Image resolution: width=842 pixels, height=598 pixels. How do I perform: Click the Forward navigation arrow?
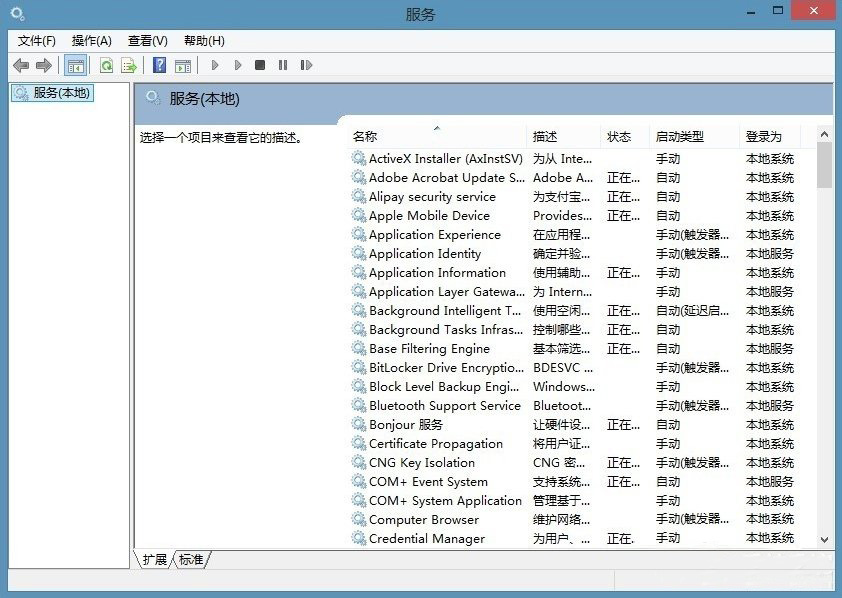(x=44, y=65)
